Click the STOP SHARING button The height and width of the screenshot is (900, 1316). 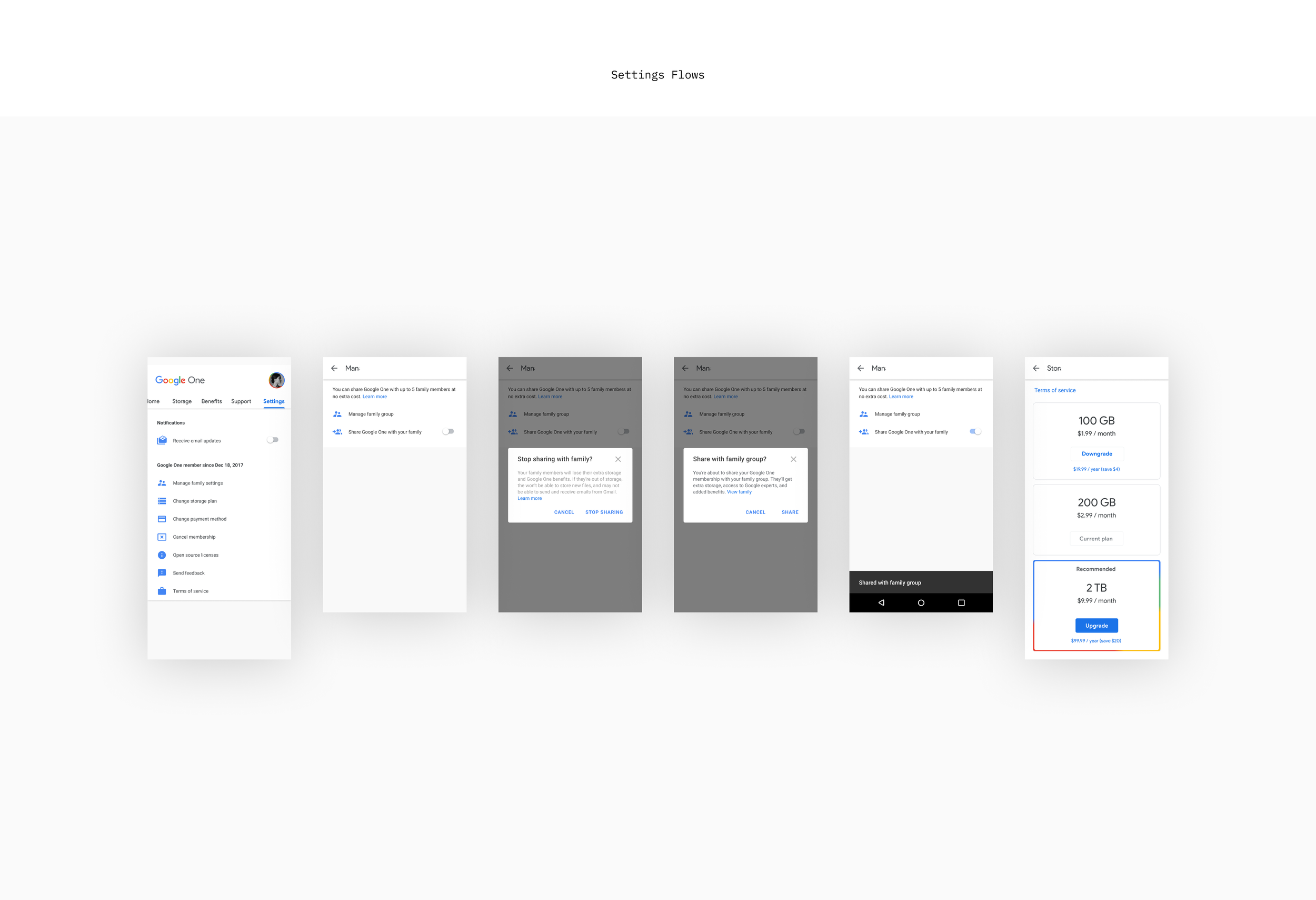point(604,512)
